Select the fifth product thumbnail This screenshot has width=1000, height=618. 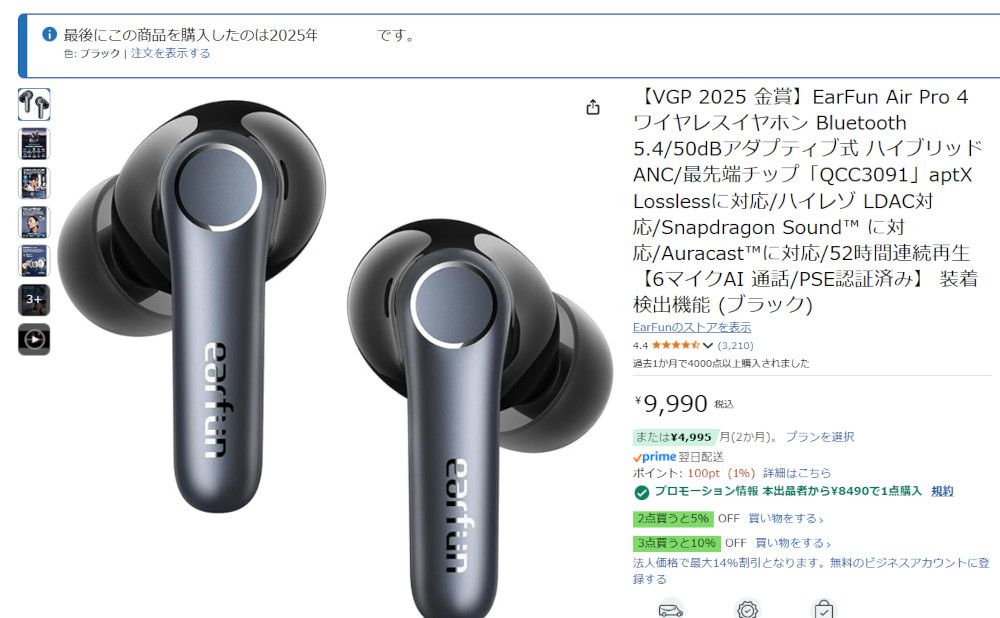pyautogui.click(x=34, y=261)
